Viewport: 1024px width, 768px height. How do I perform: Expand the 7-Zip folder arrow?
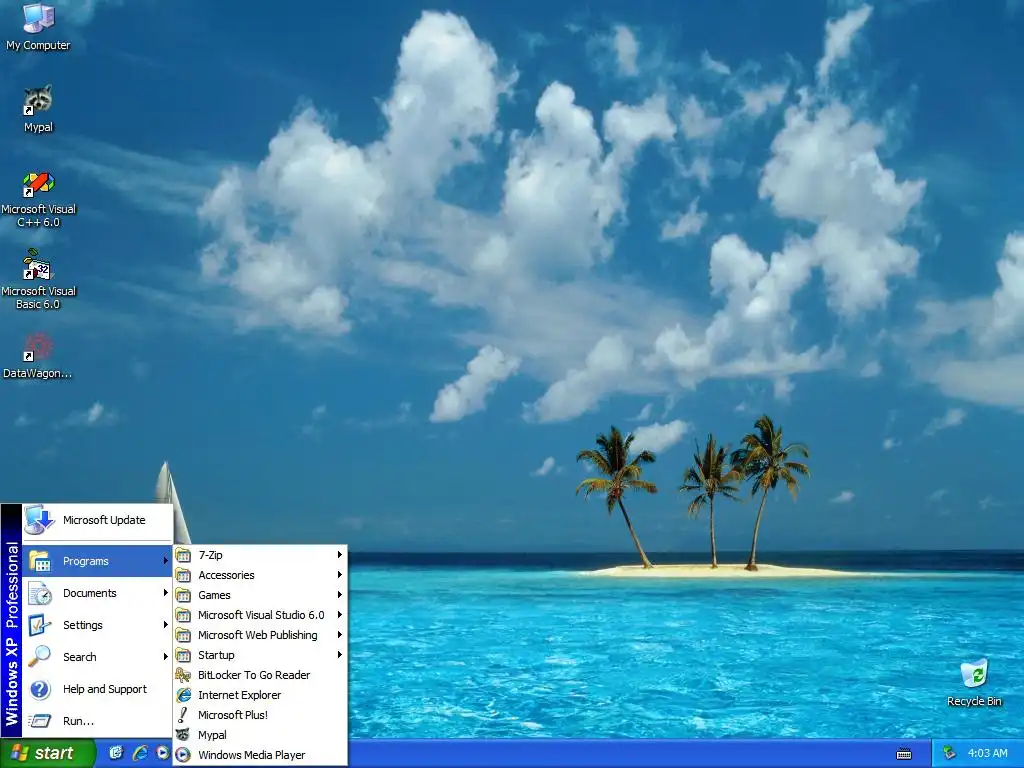(x=340, y=555)
